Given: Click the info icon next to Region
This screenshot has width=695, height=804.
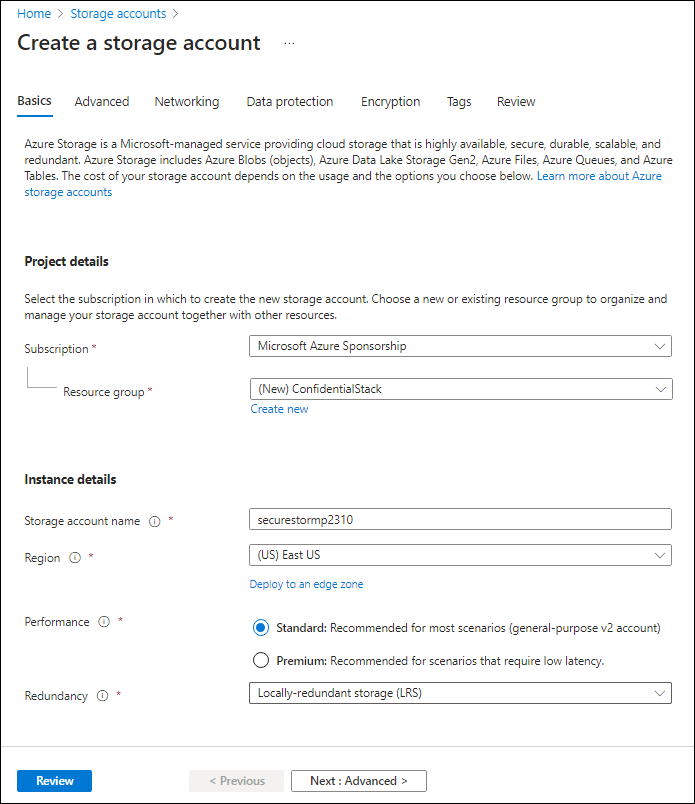Looking at the screenshot, I should coord(75,558).
